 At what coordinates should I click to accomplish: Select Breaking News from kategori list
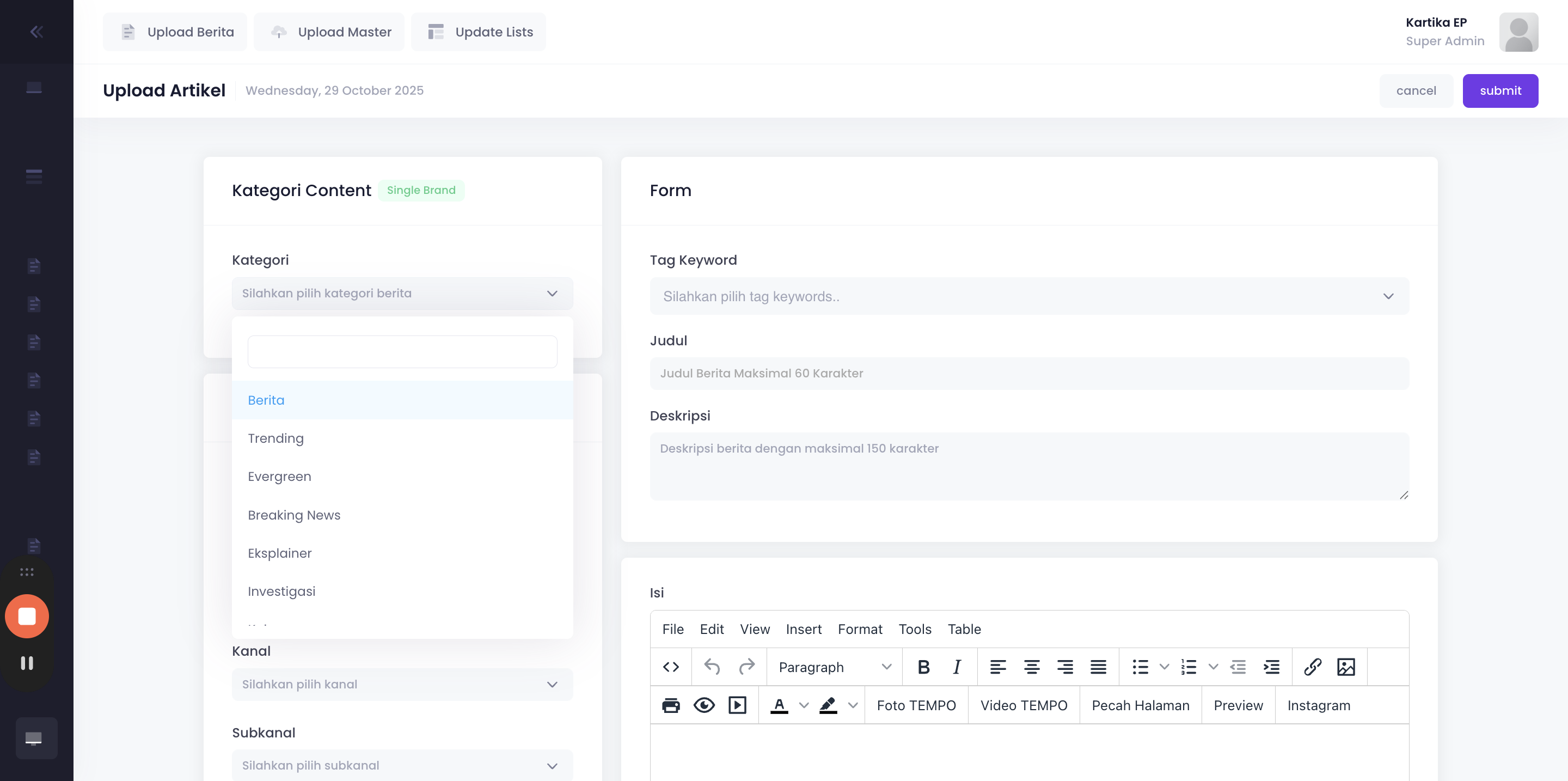pos(294,515)
